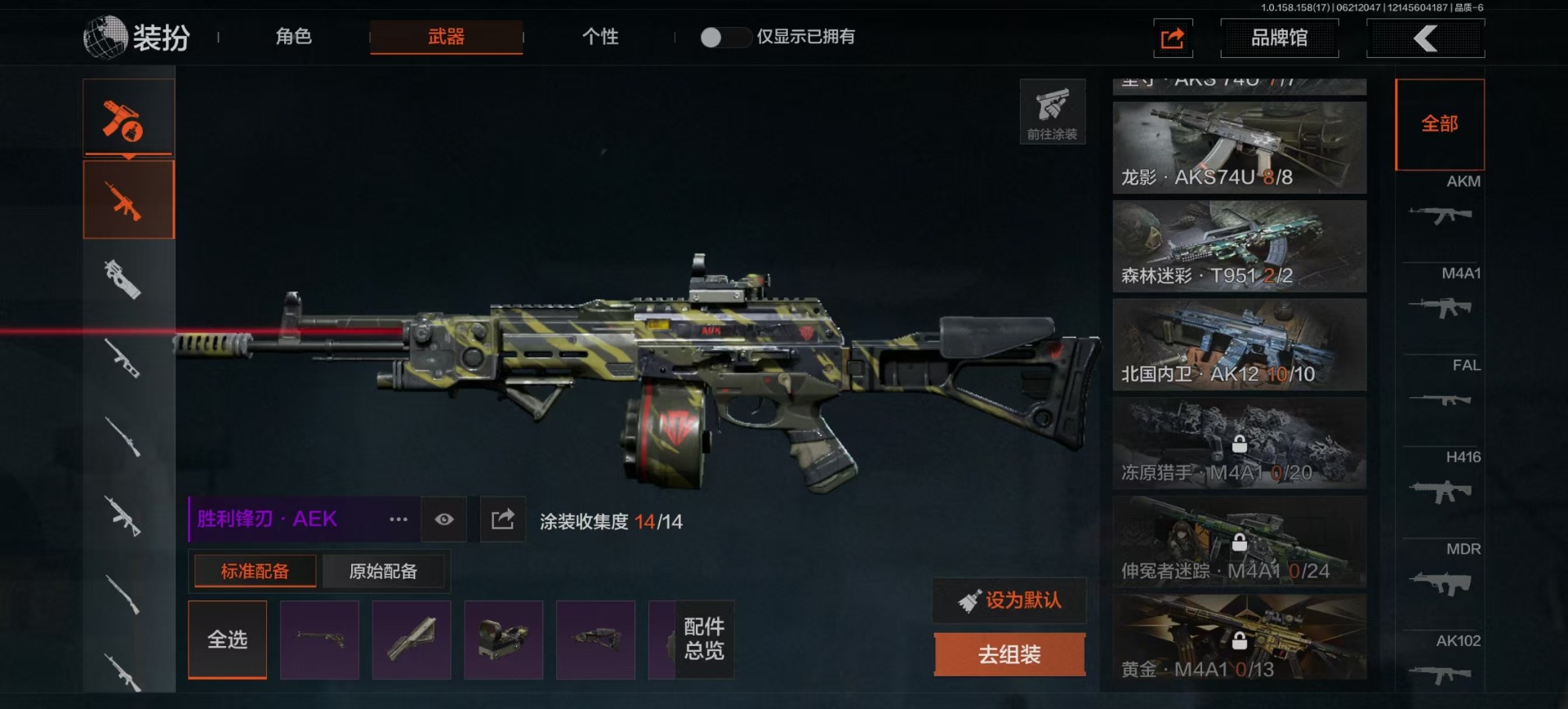Expand the 配件总览 attachments overview
Image resolution: width=1568 pixels, height=709 pixels.
[704, 639]
